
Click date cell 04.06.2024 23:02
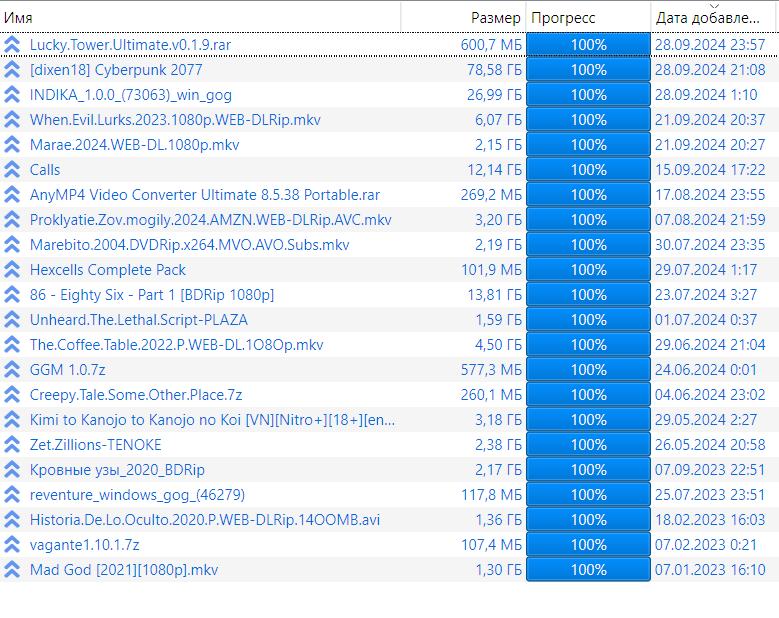point(710,395)
